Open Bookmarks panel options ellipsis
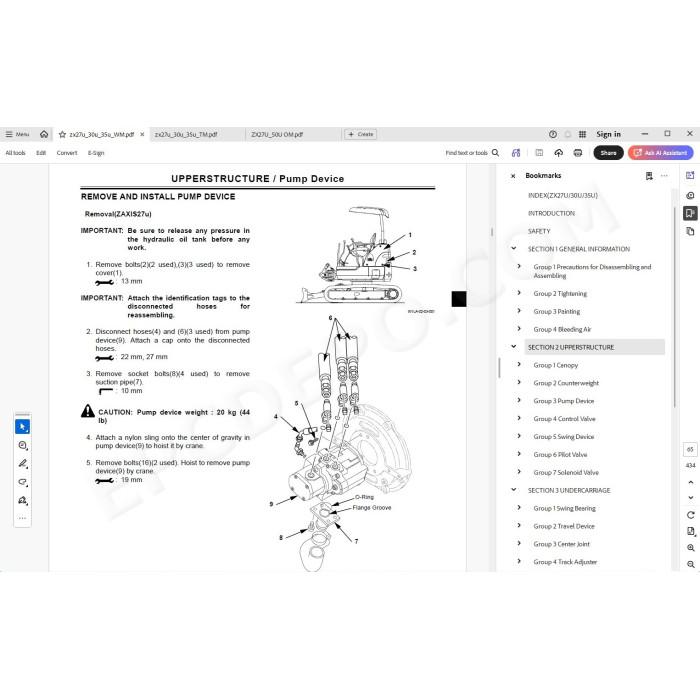 [x=664, y=176]
